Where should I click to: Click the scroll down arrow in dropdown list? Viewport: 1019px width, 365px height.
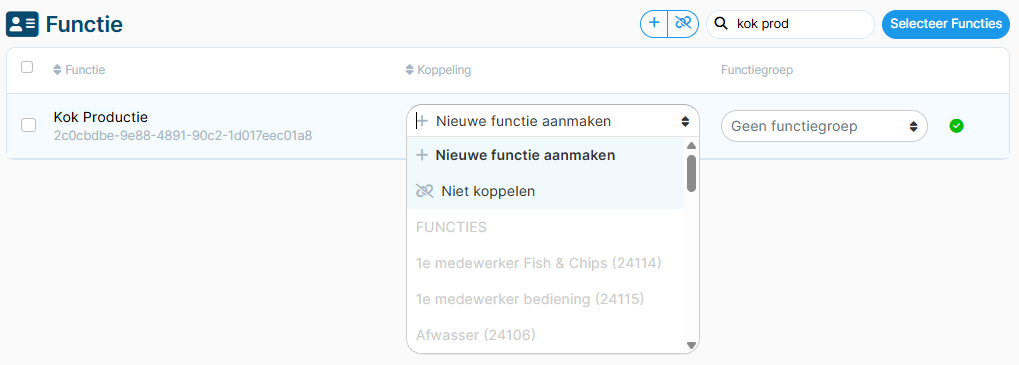tap(691, 345)
